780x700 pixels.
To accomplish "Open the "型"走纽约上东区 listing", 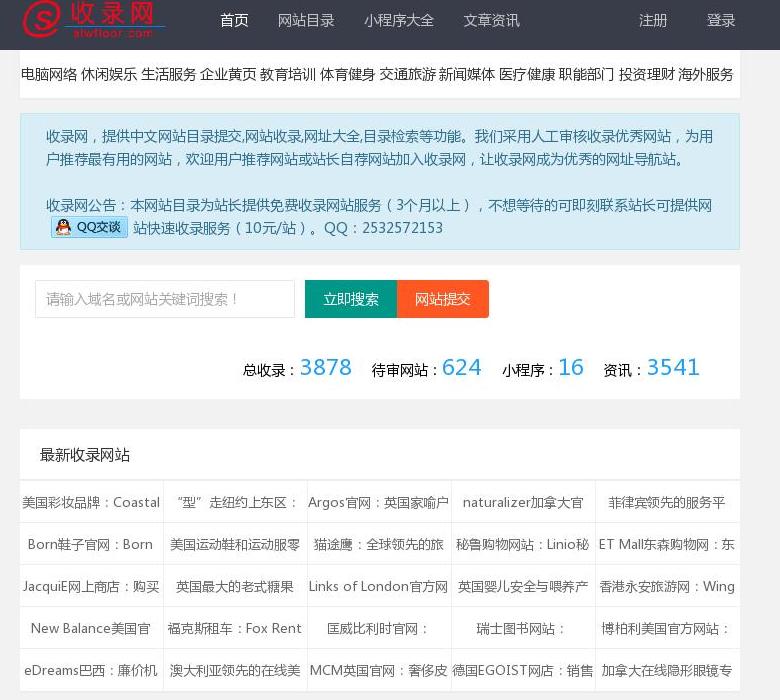I will (x=235, y=502).
